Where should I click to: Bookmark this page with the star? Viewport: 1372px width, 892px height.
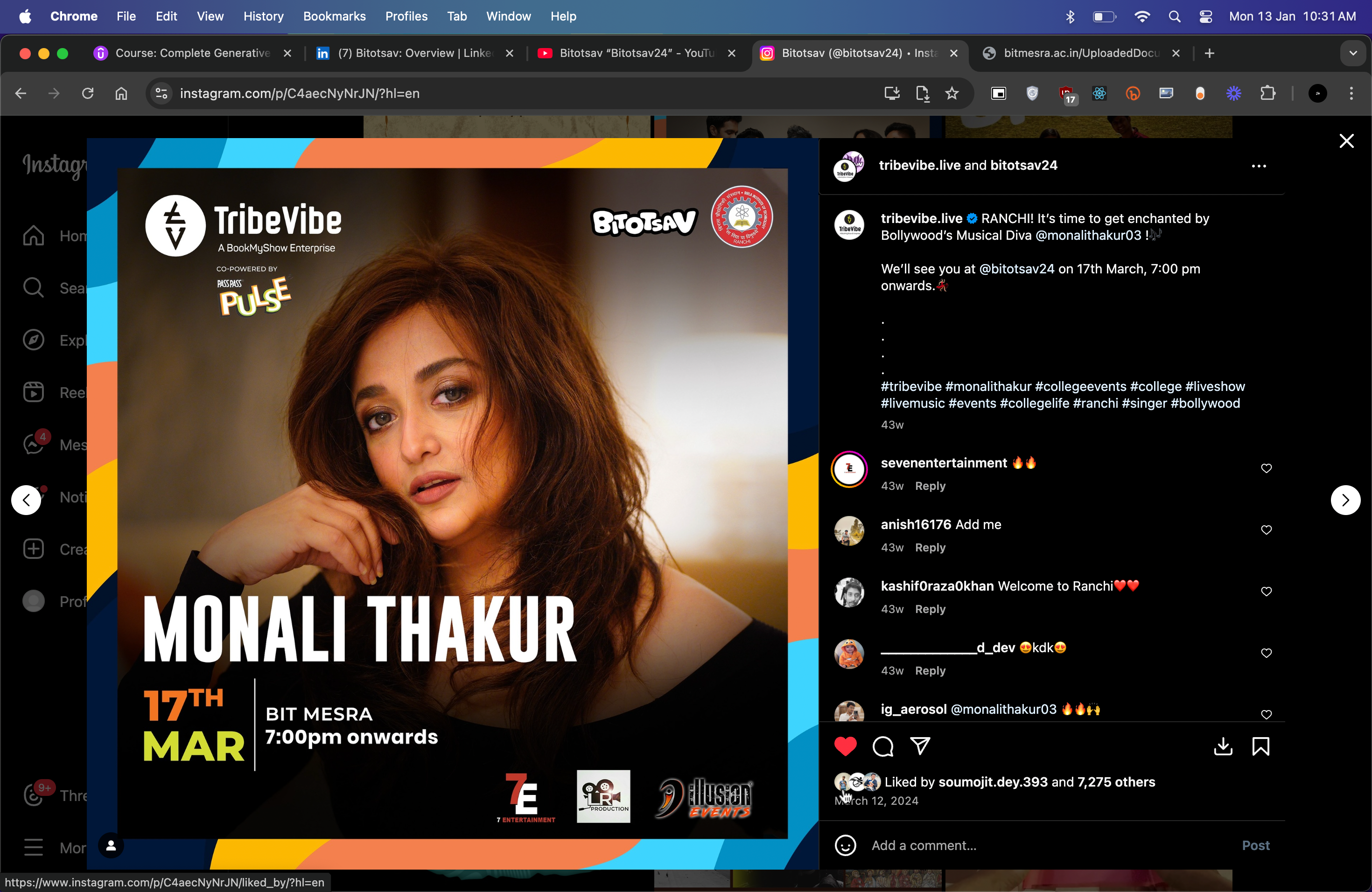[952, 93]
